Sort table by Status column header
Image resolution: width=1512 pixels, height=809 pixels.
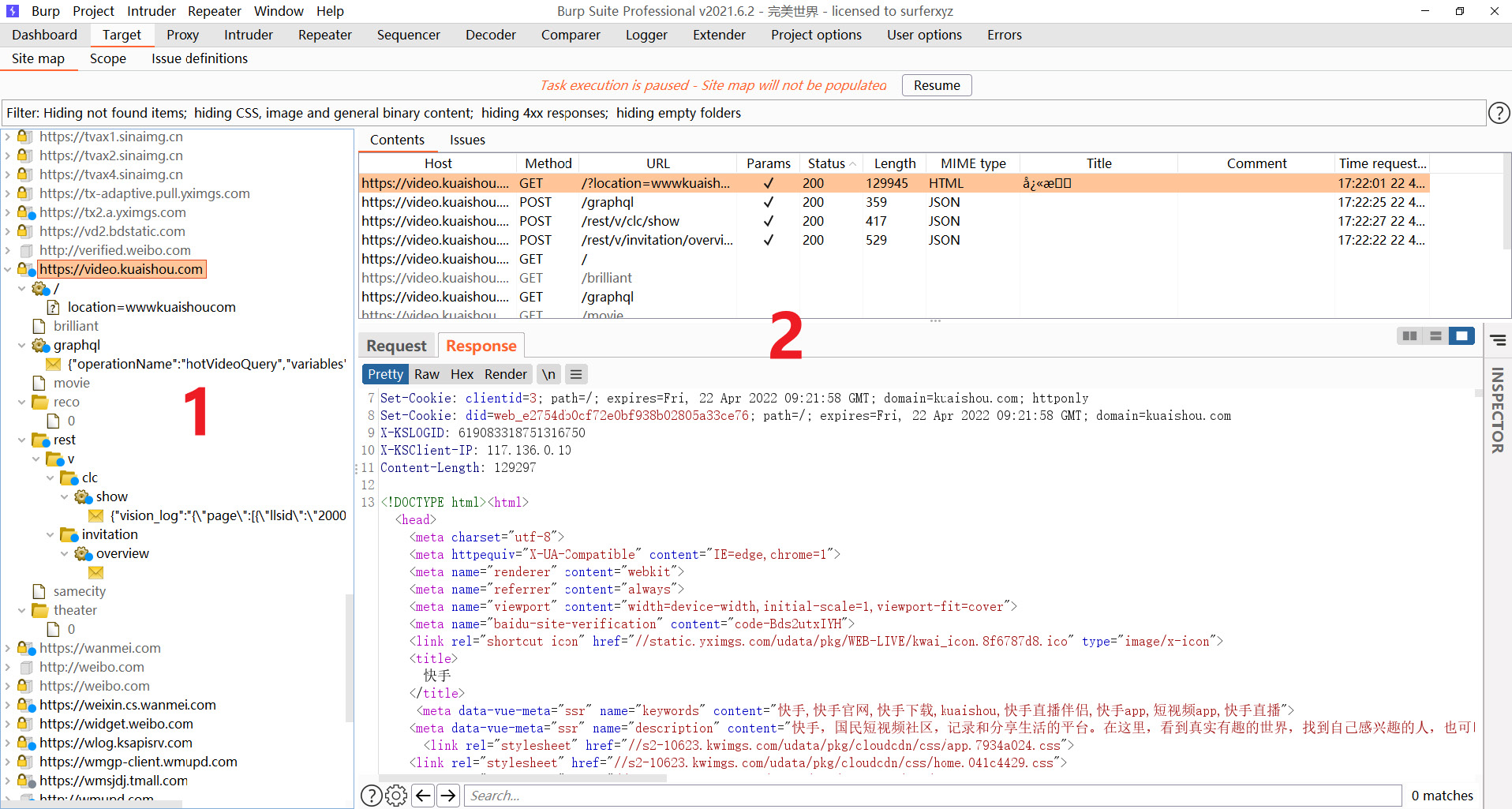[831, 163]
